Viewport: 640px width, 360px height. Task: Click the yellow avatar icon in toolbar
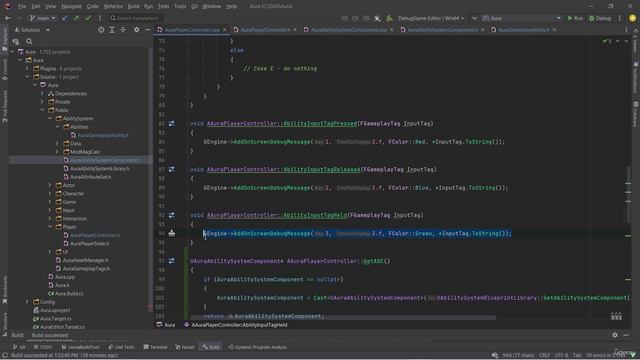coord(632,18)
